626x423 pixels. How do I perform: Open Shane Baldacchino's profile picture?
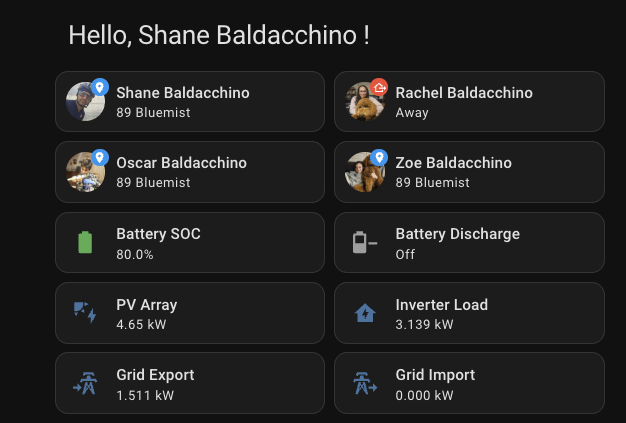coord(82,103)
